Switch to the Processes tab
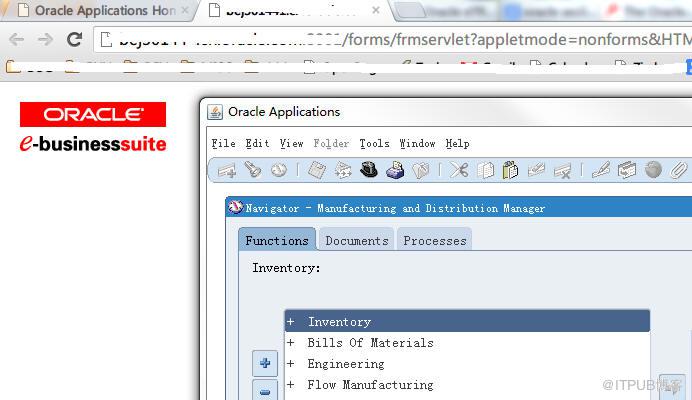692x400 pixels. point(435,240)
